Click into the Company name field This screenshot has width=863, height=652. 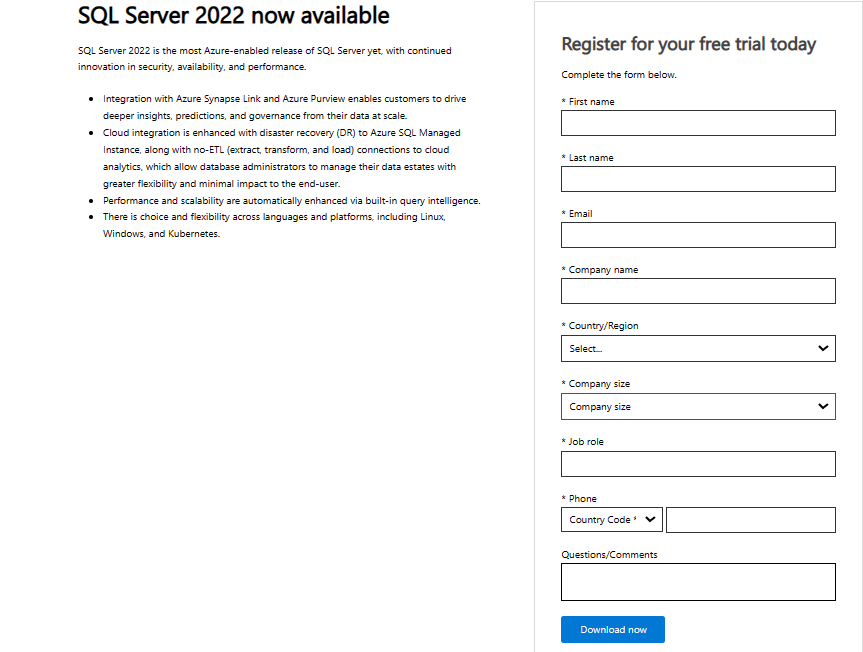click(698, 291)
